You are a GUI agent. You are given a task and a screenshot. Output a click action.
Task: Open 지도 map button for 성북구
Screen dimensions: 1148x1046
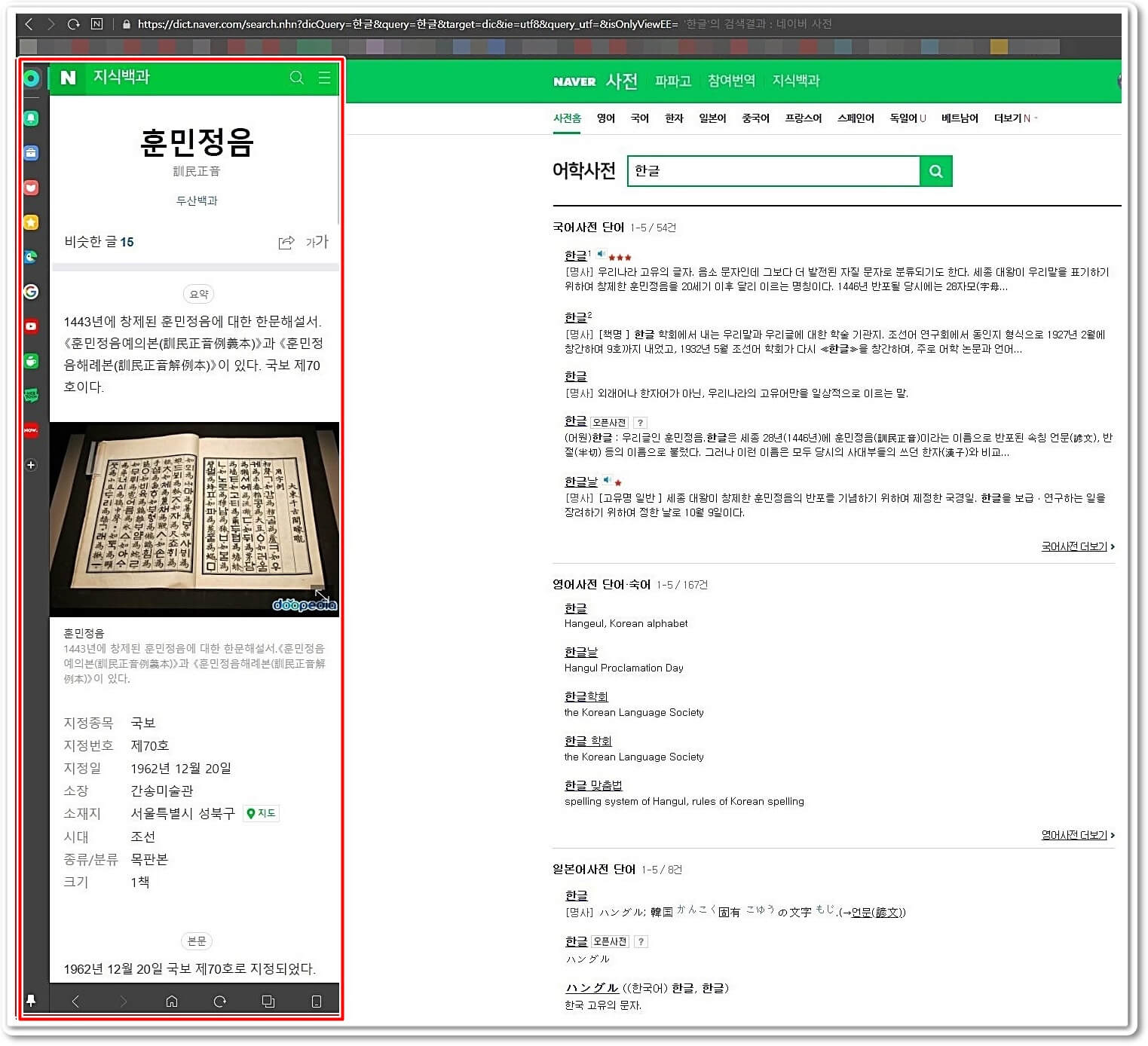pos(261,813)
